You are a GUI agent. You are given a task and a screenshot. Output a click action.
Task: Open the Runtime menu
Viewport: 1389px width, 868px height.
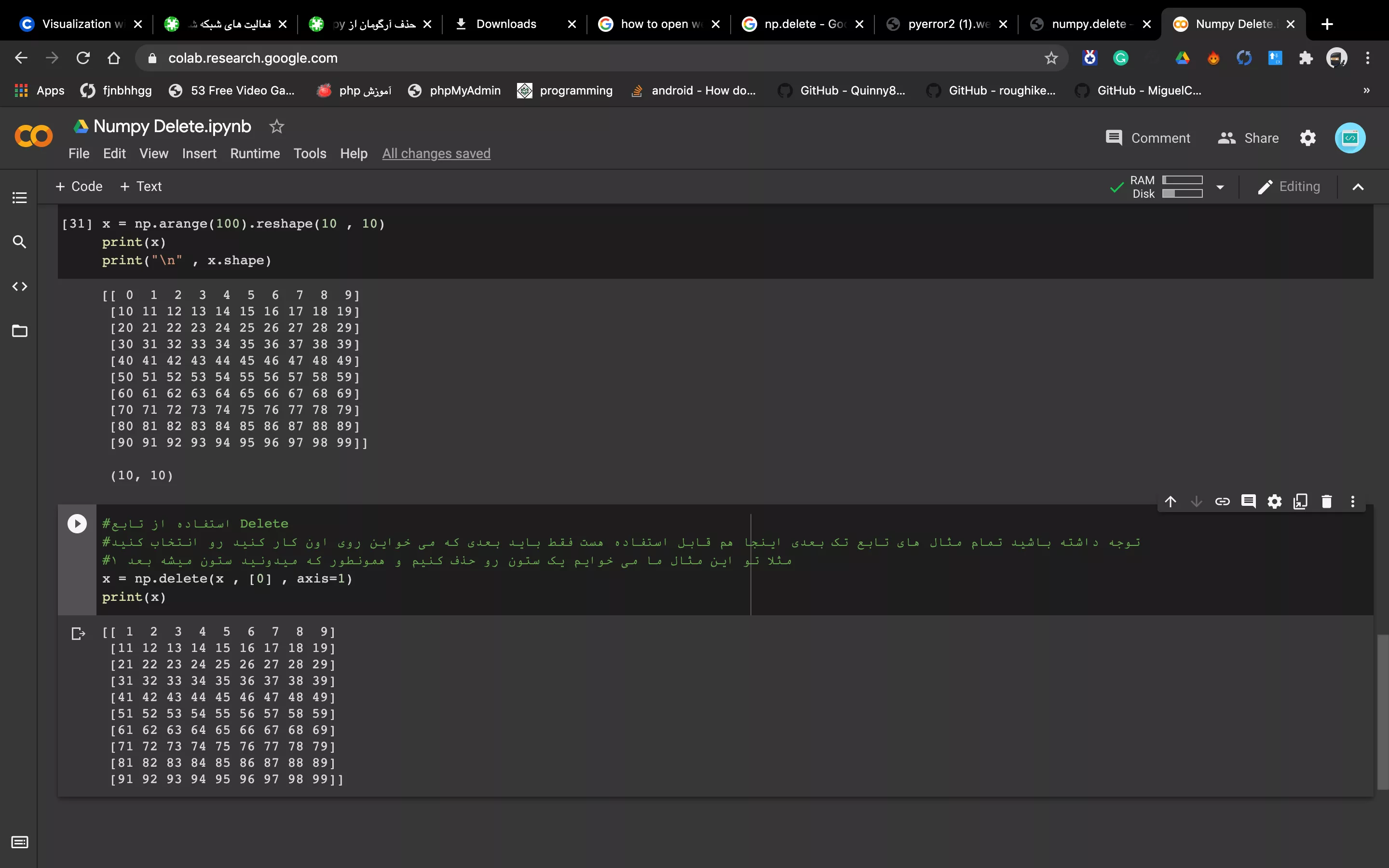255,154
